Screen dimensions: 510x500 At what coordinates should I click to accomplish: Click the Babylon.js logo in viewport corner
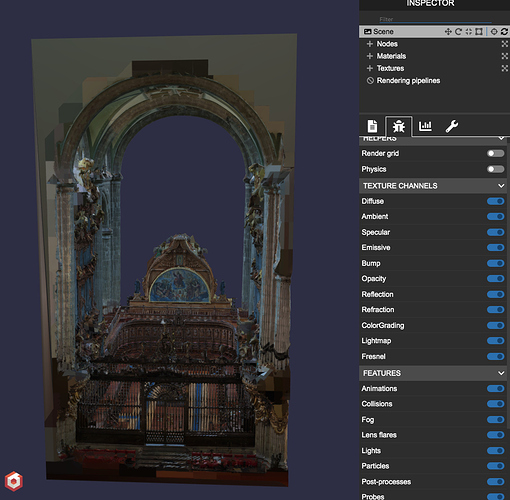[14, 481]
